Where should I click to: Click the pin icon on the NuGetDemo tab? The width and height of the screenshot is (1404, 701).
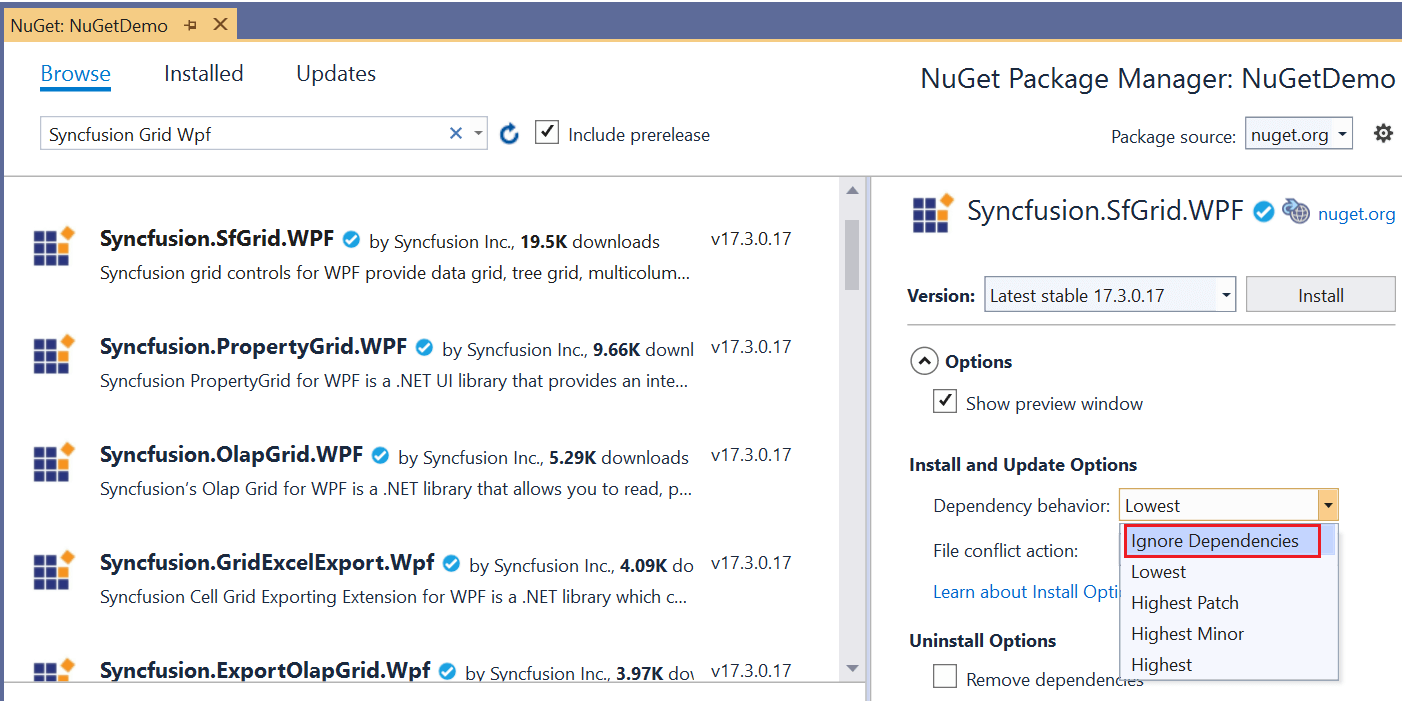tap(191, 24)
